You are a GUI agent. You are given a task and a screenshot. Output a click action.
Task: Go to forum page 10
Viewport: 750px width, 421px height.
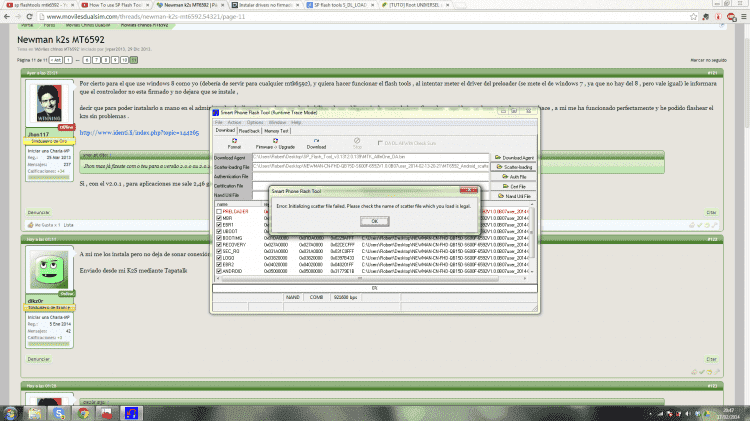tap(124, 60)
